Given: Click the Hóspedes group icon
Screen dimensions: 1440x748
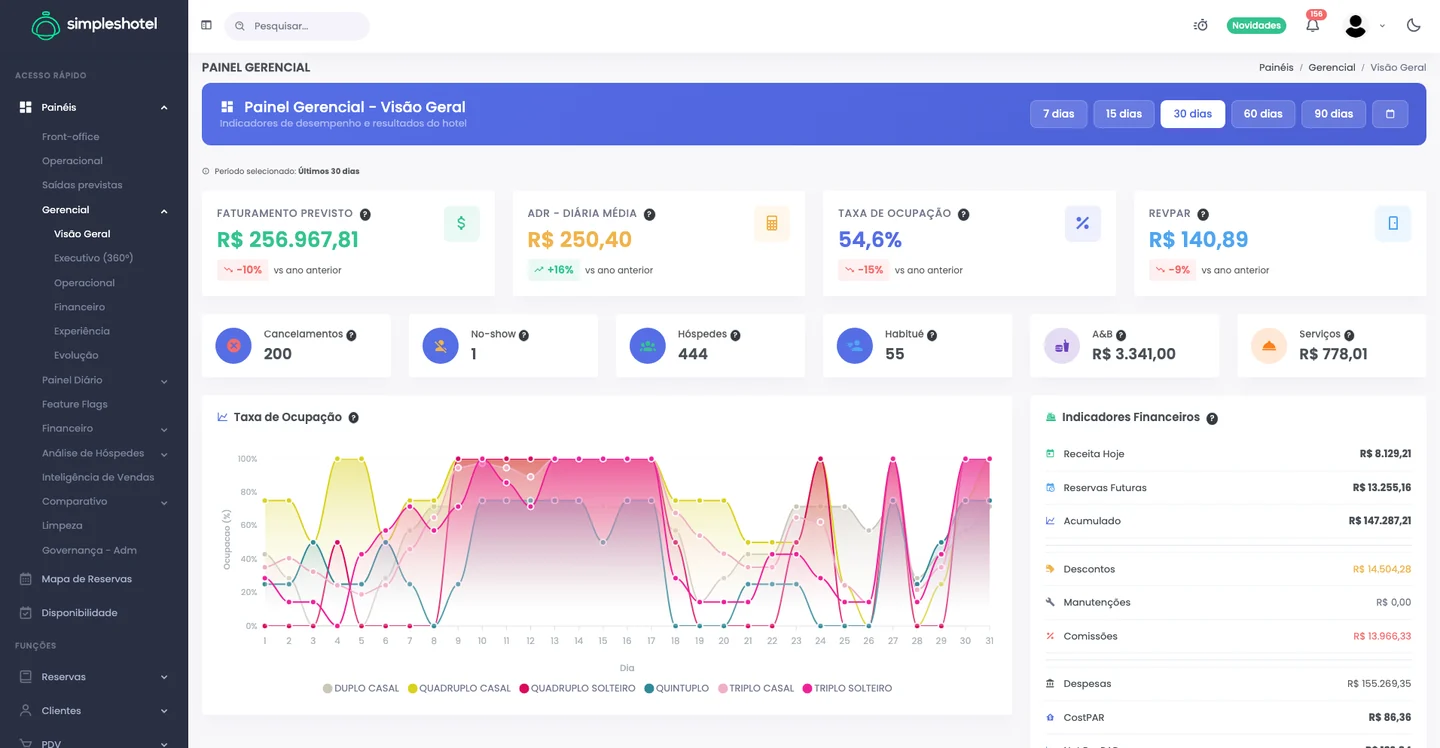Looking at the screenshot, I should click(648, 346).
